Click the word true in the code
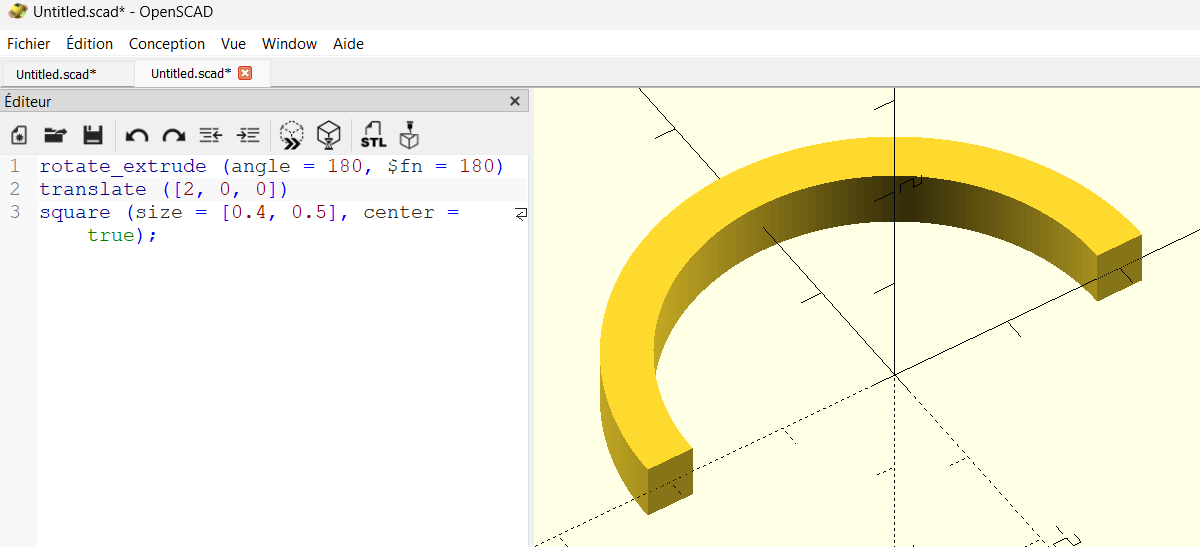The image size is (1200, 547). [111, 235]
